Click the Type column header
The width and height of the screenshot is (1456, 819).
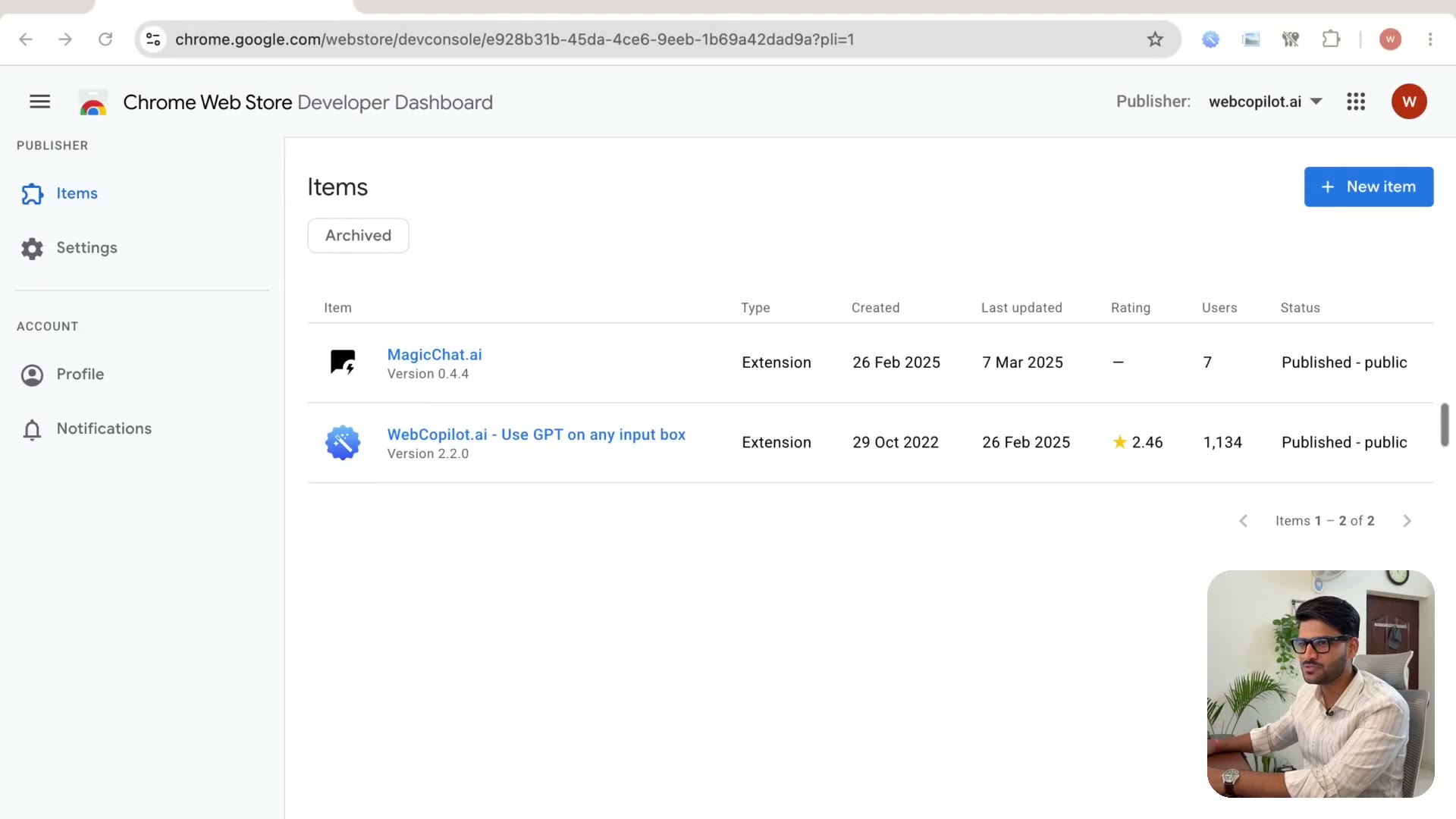[x=755, y=308]
